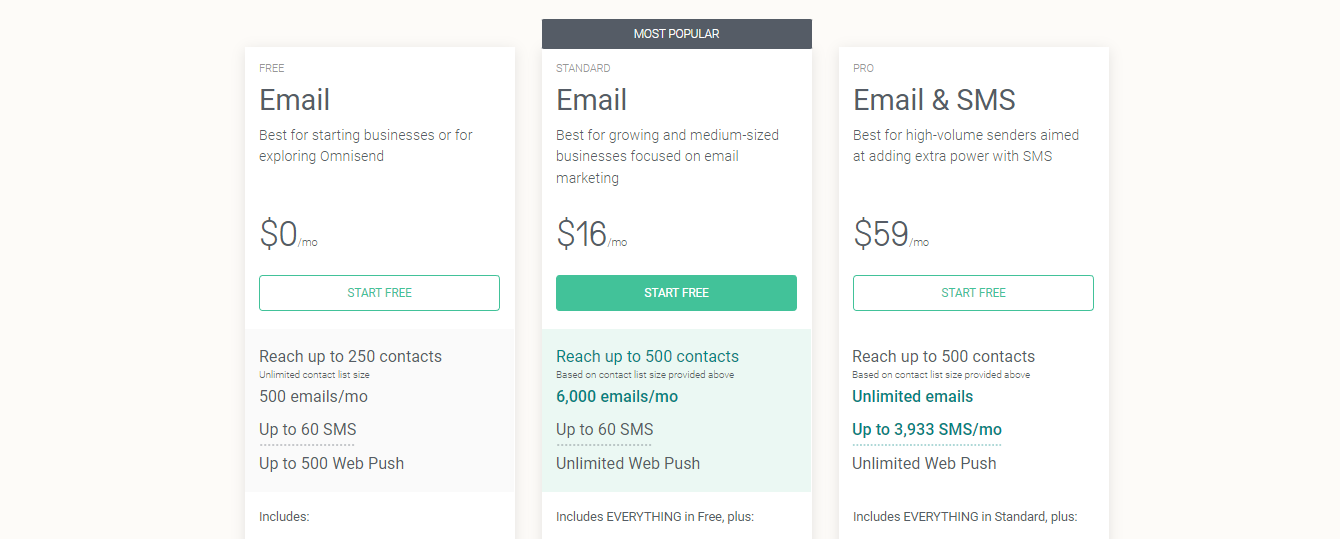Click the Standard plan 'Email' title
Image resolution: width=1340 pixels, height=539 pixels.
(591, 100)
